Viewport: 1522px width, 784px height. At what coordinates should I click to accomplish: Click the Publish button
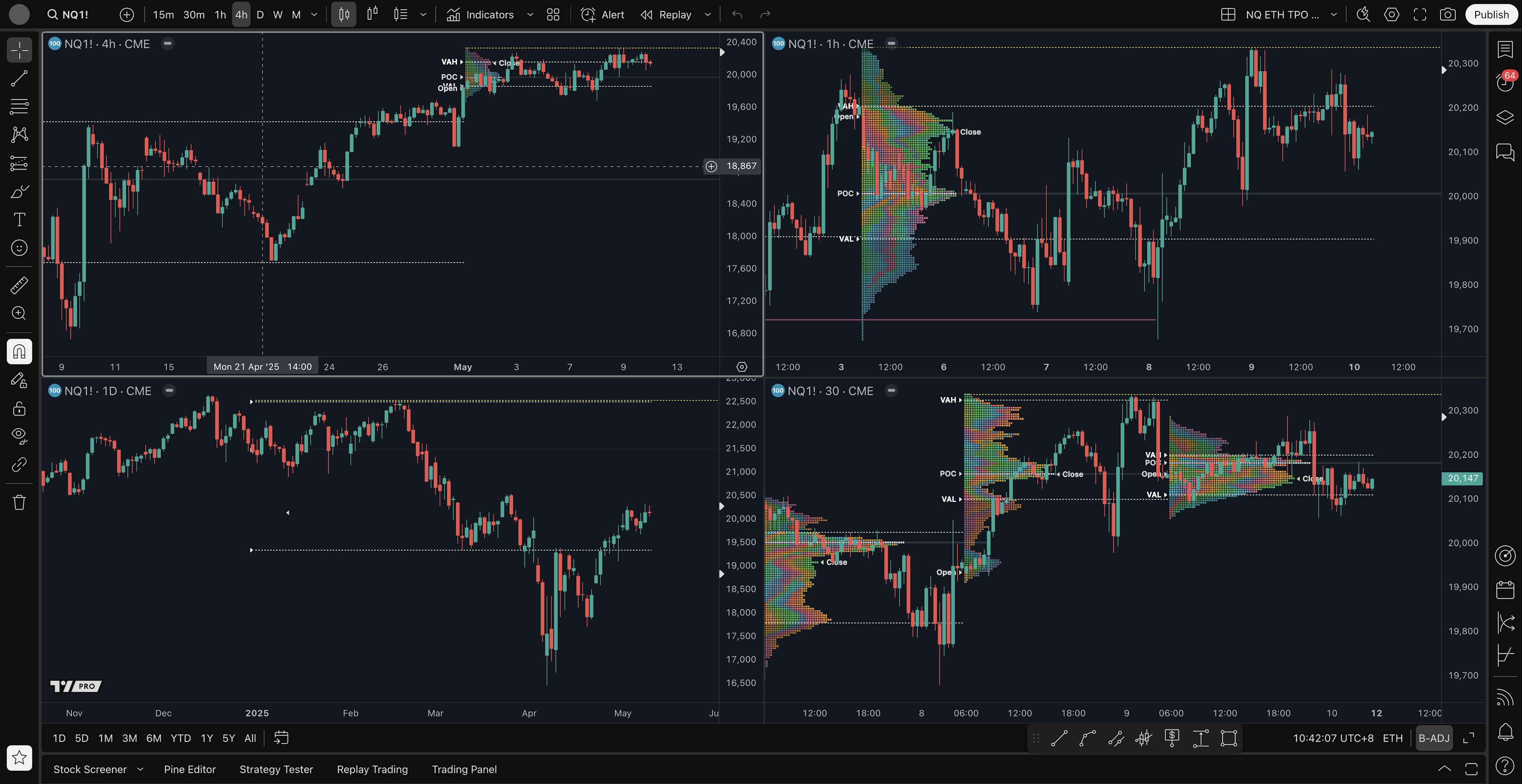click(1491, 15)
